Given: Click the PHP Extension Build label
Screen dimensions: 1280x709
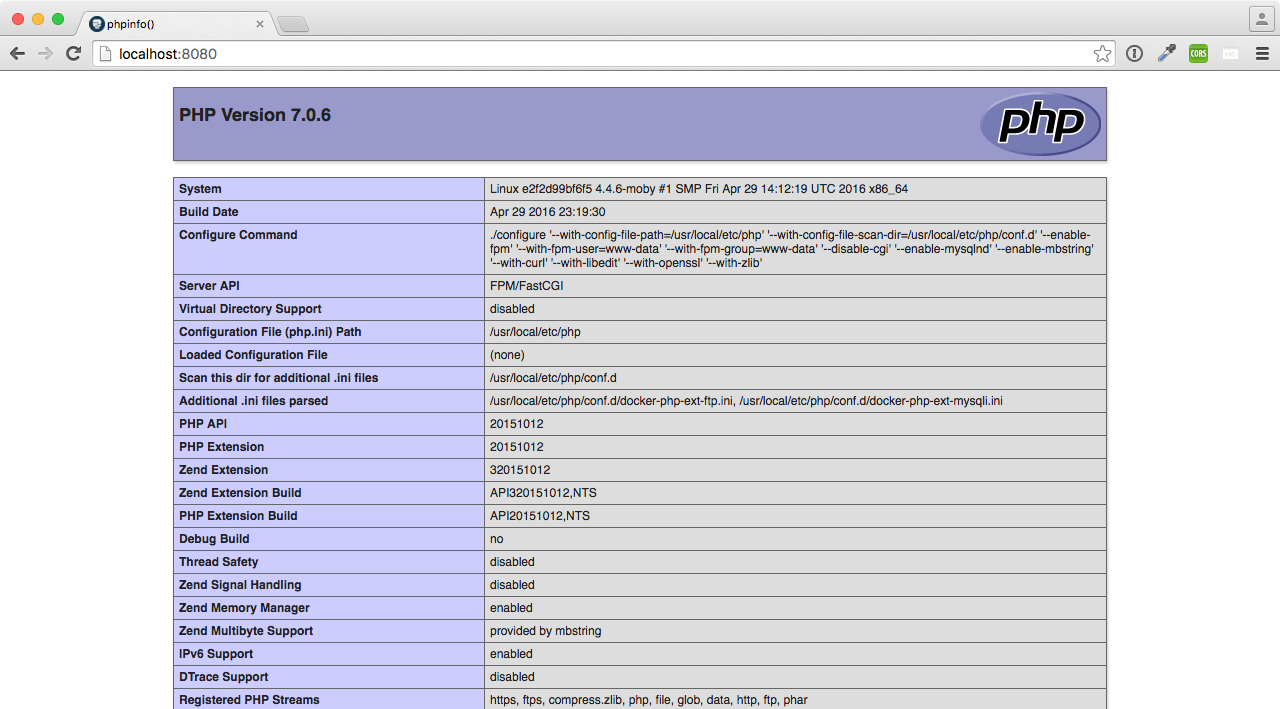Looking at the screenshot, I should 238,516.
